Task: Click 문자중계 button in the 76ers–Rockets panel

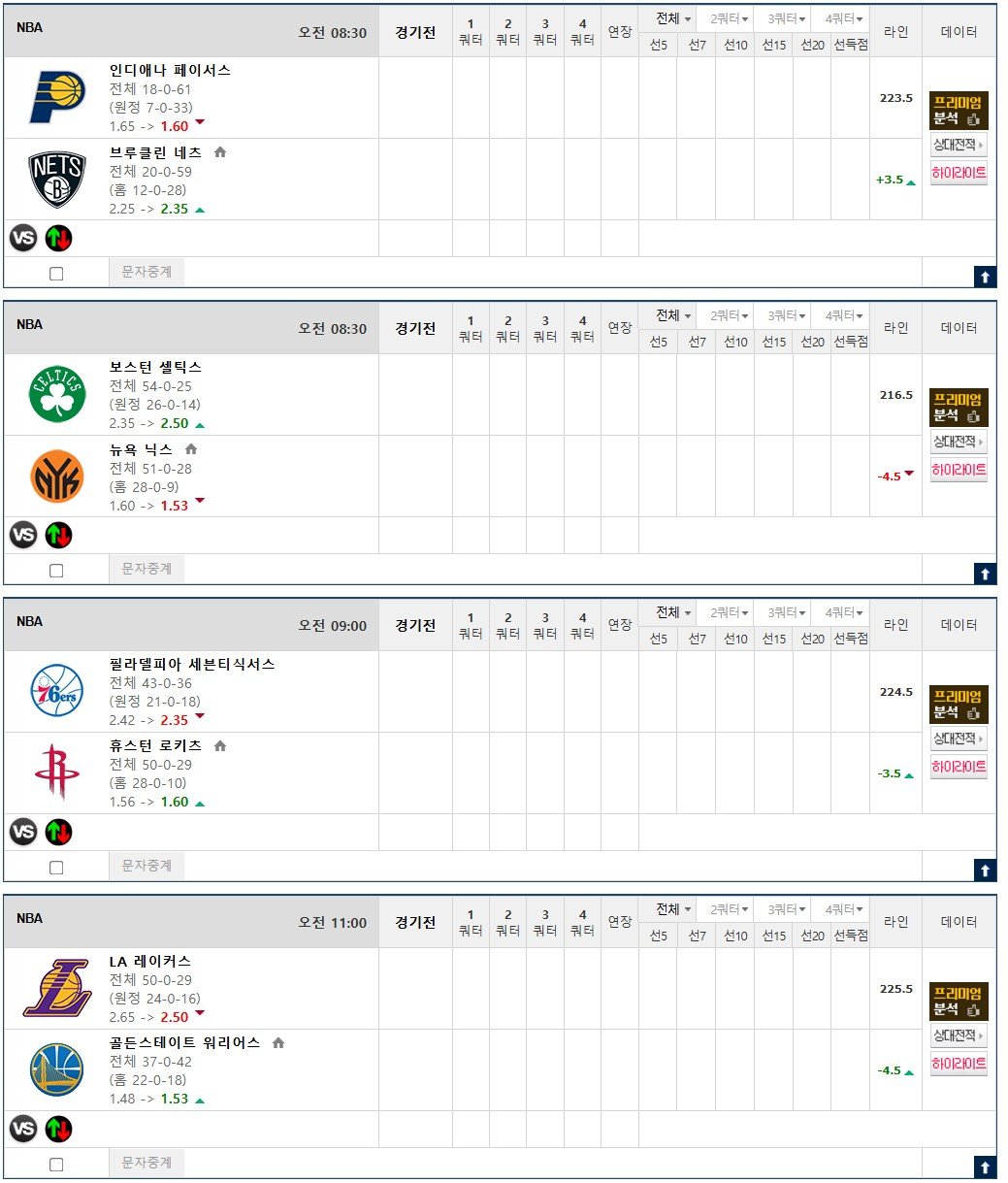Action: click(146, 865)
